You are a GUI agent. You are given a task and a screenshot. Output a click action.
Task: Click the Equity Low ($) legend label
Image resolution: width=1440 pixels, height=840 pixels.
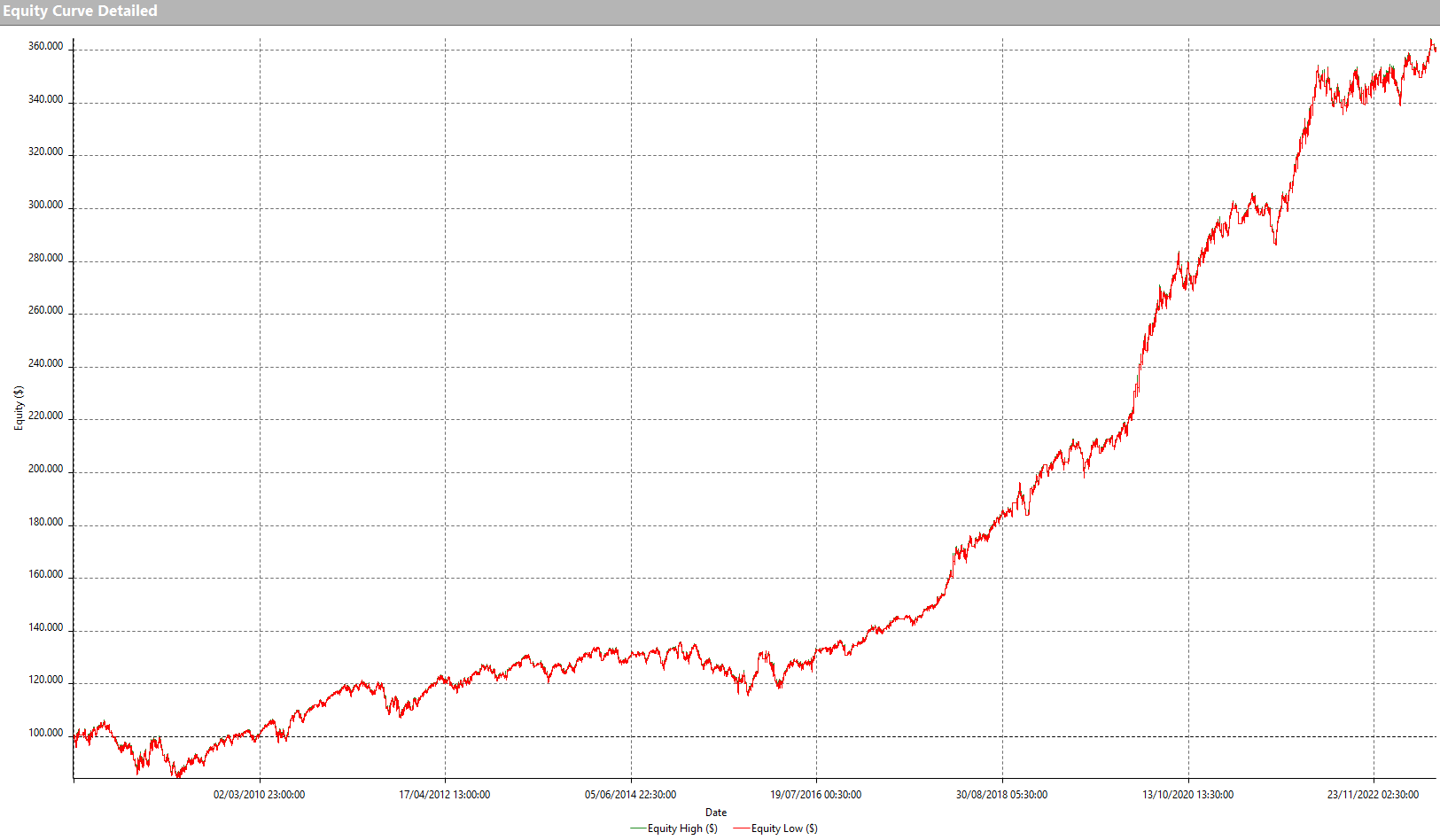(x=784, y=828)
